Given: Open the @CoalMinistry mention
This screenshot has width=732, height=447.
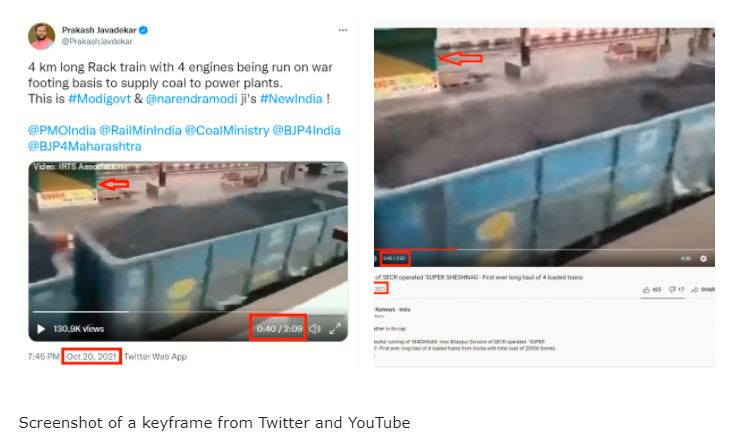Looking at the screenshot, I should [227, 131].
